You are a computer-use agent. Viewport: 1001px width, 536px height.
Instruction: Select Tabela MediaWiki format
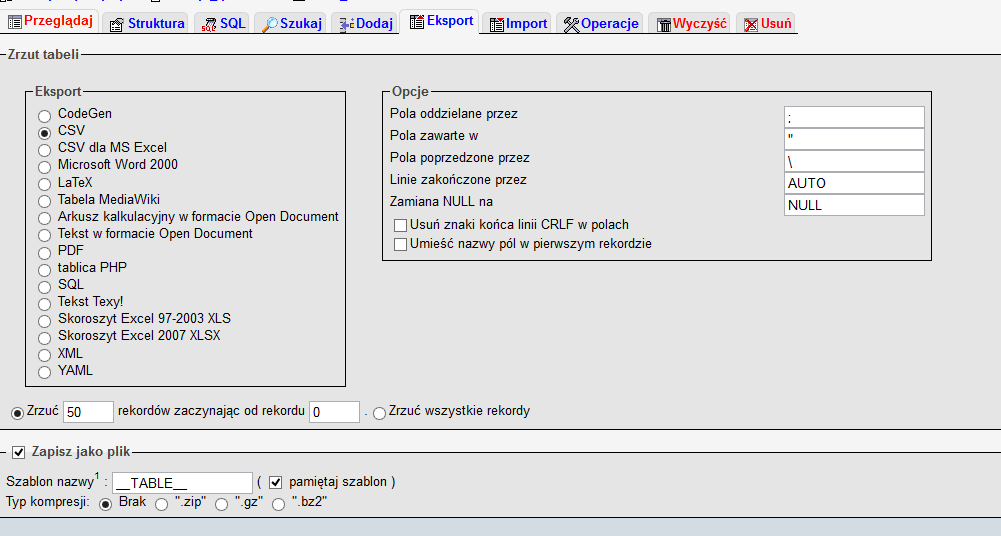(44, 202)
